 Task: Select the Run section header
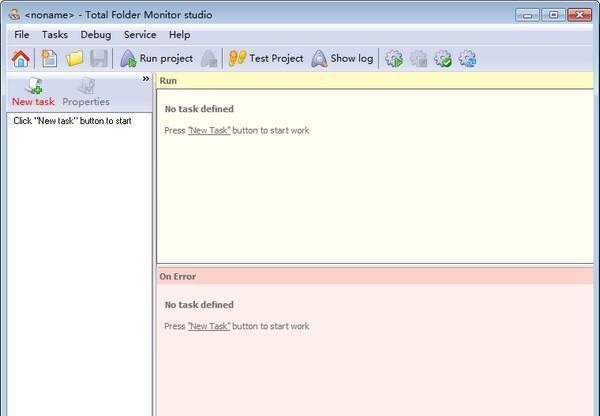[375, 81]
